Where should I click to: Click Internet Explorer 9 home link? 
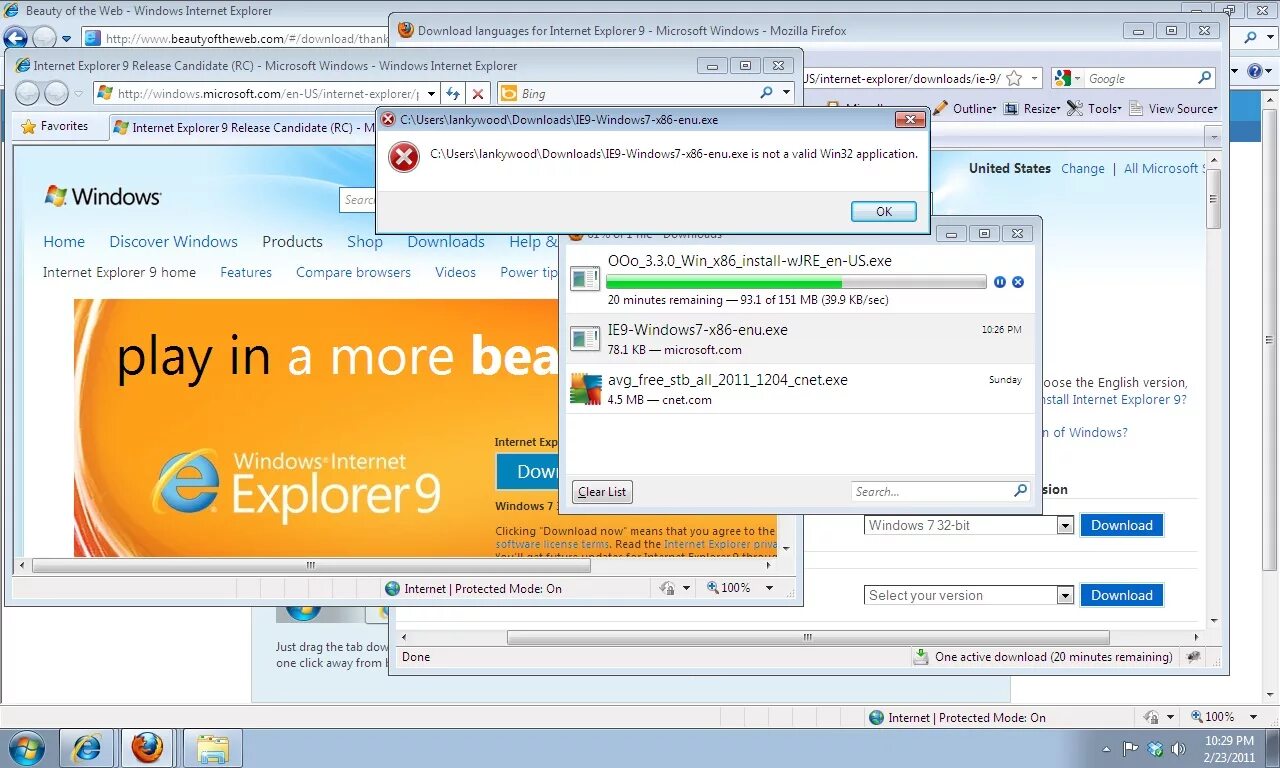pos(119,272)
